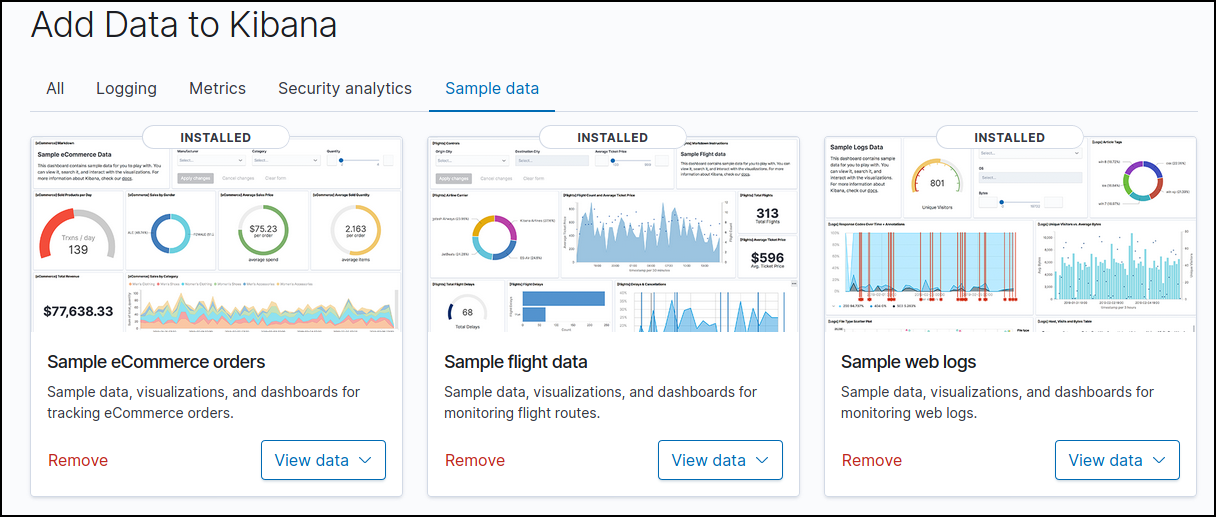Open View data for web logs
The height and width of the screenshot is (517, 1216).
1117,460
